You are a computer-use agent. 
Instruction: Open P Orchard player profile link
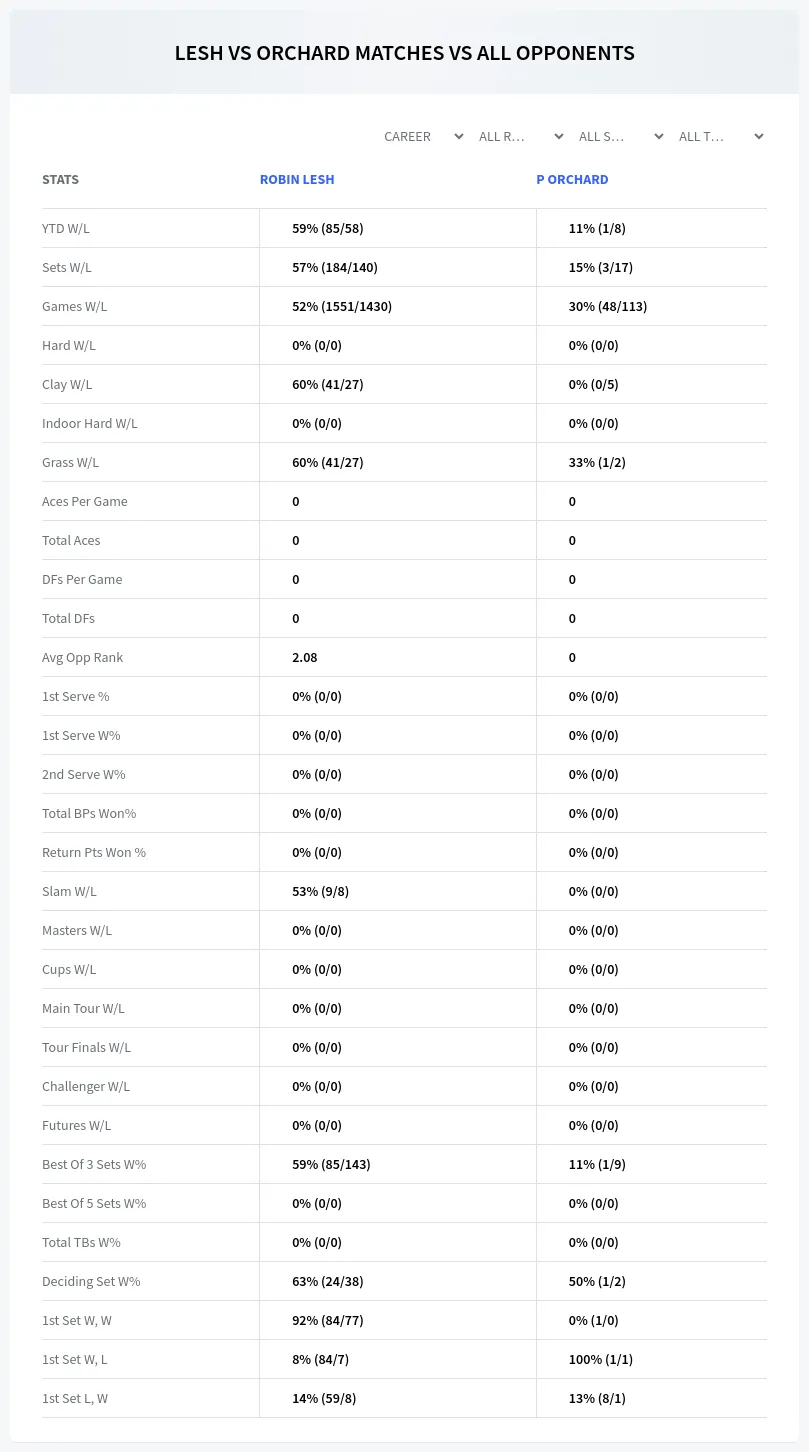572,180
